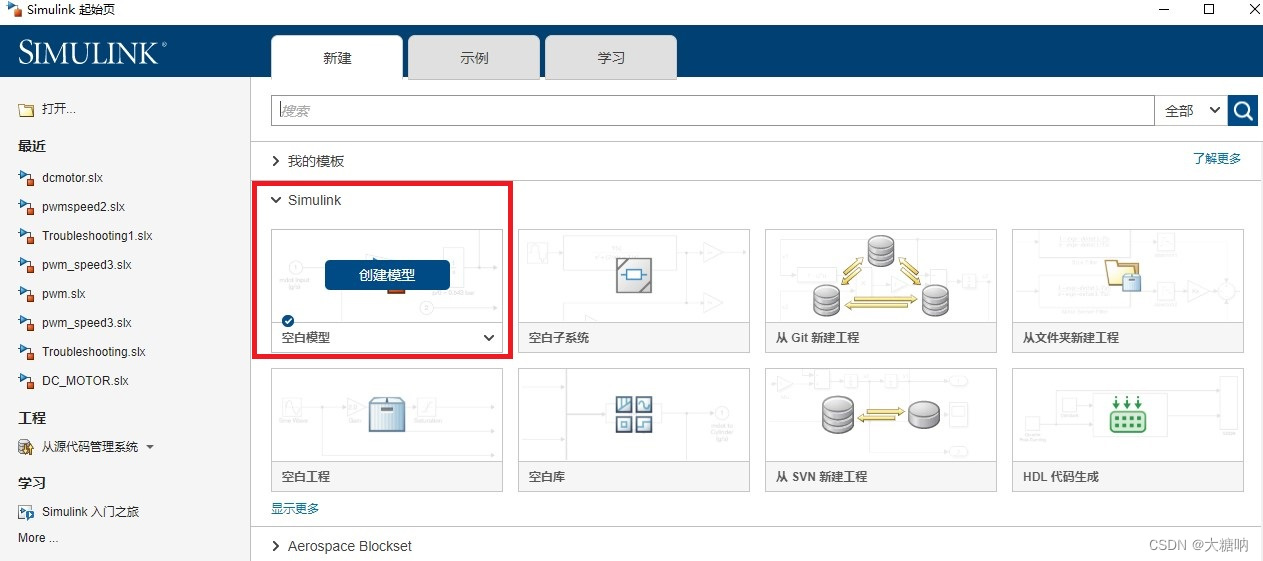1263x561 pixels.
Task: Select the 从 Git 新建工程 template thumbnail
Action: (x=880, y=276)
